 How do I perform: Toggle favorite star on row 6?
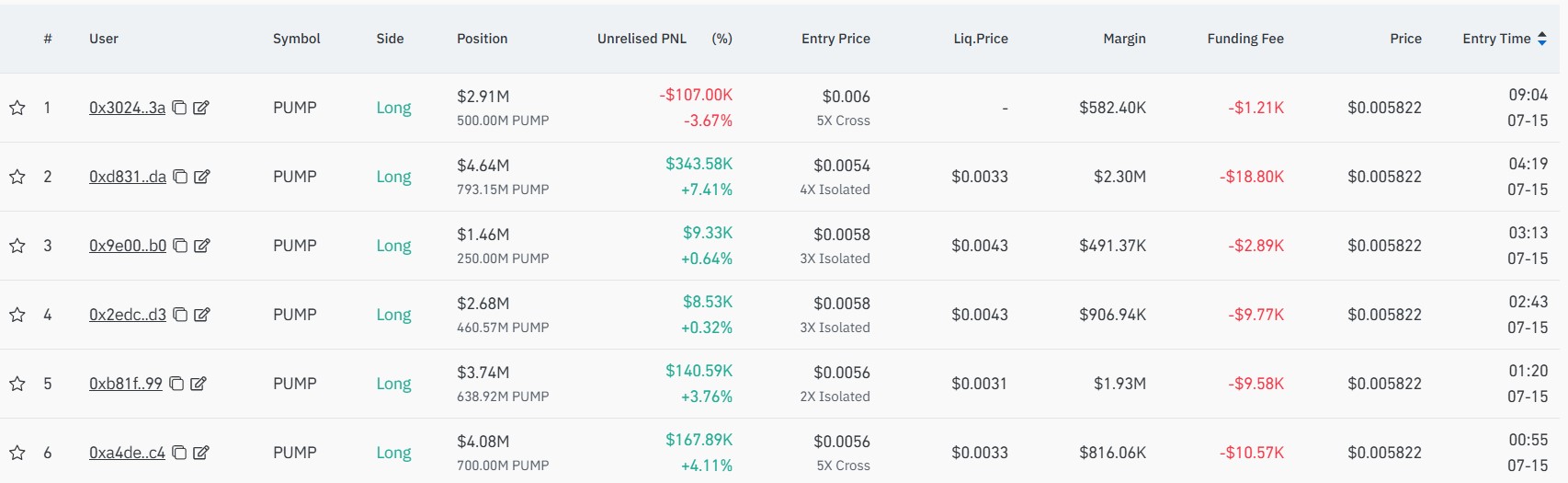(x=17, y=453)
